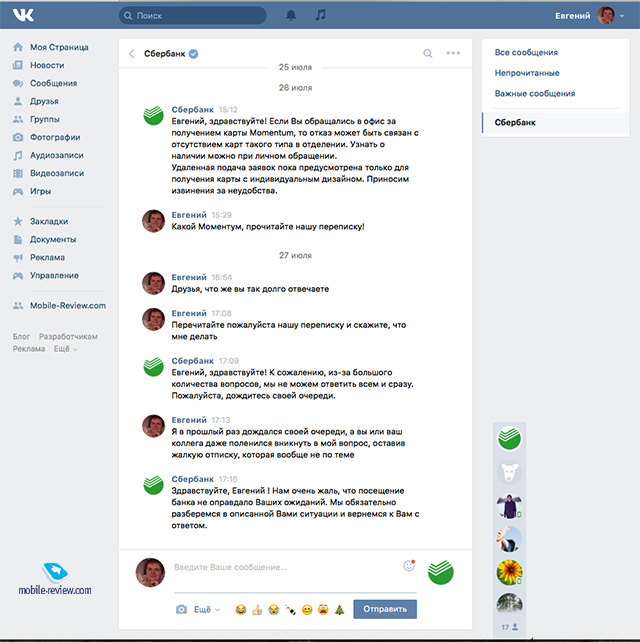Open the sunflower avatar chat in strip
This screenshot has height=642, width=640.
[x=509, y=572]
